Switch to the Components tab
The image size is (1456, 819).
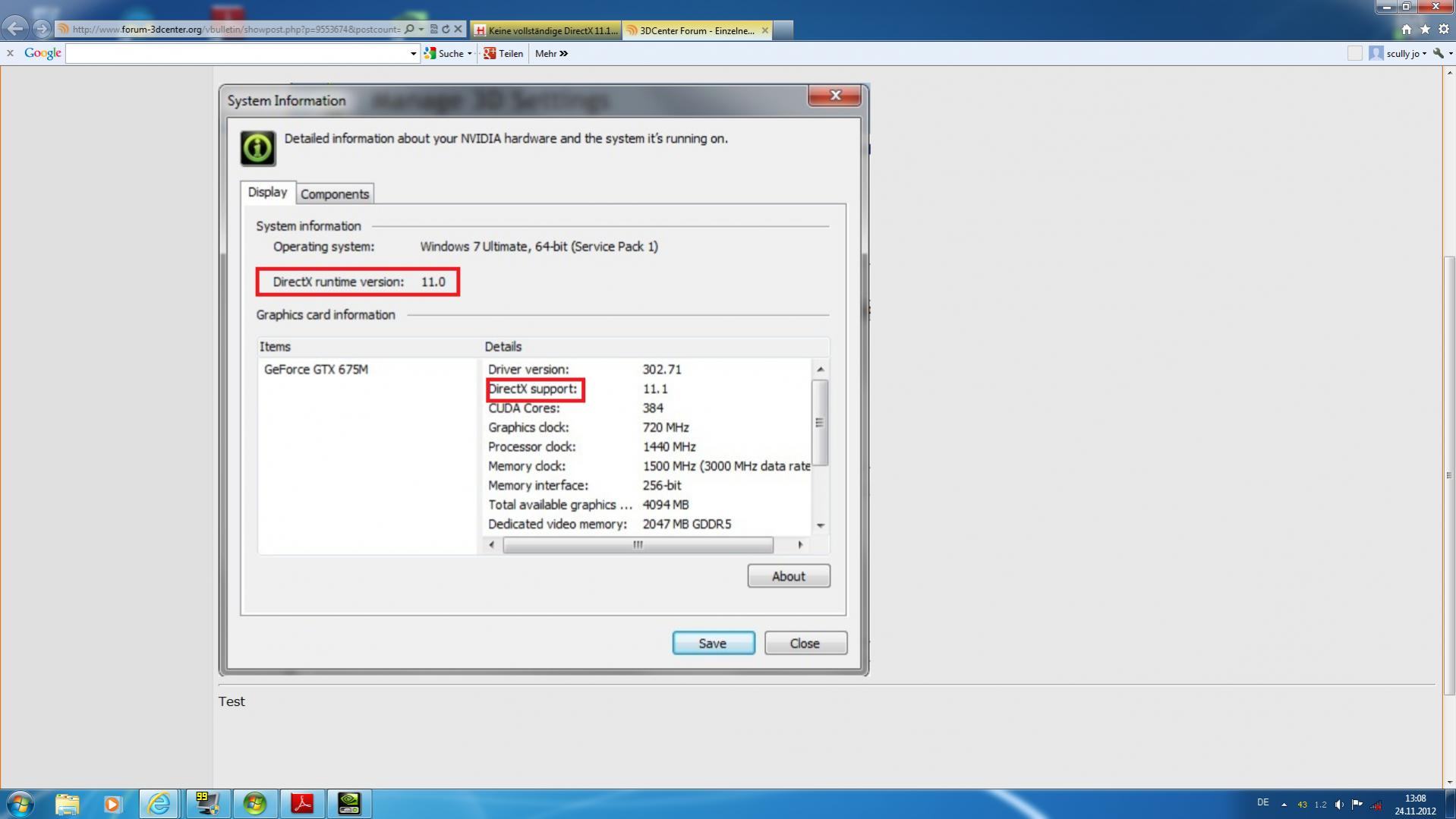point(335,194)
